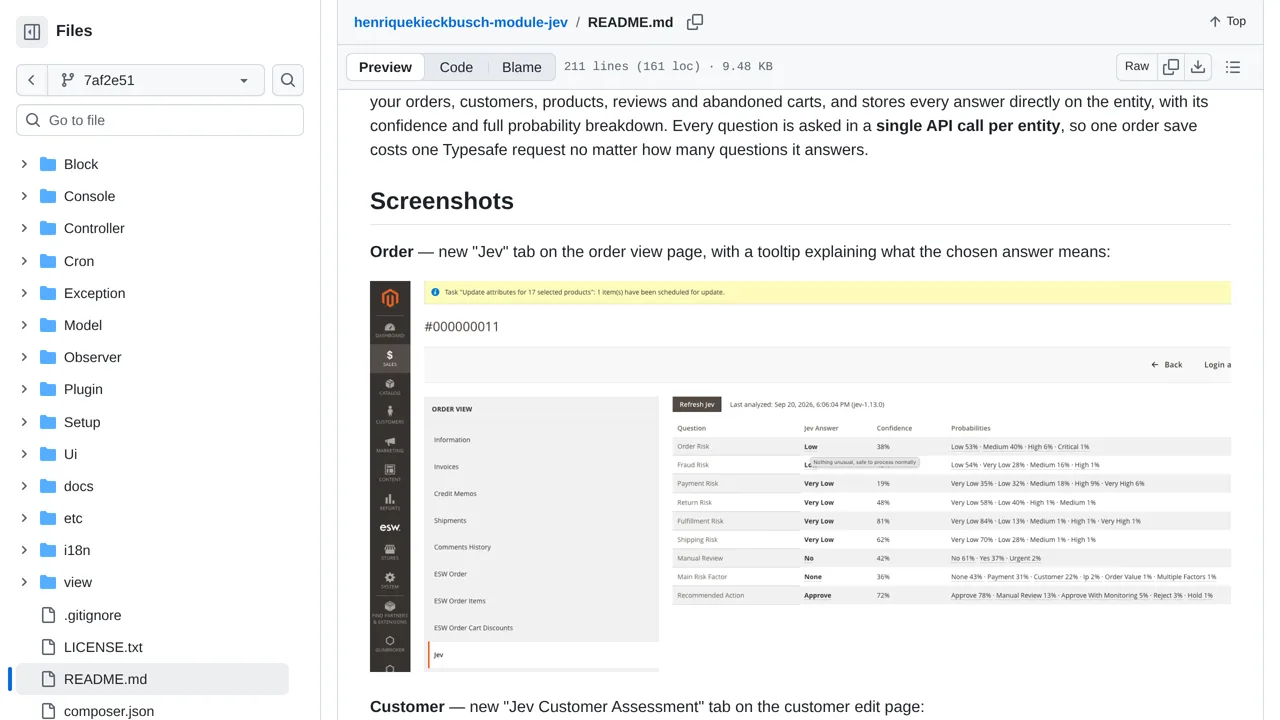Jump to Top of the page

click(1227, 21)
